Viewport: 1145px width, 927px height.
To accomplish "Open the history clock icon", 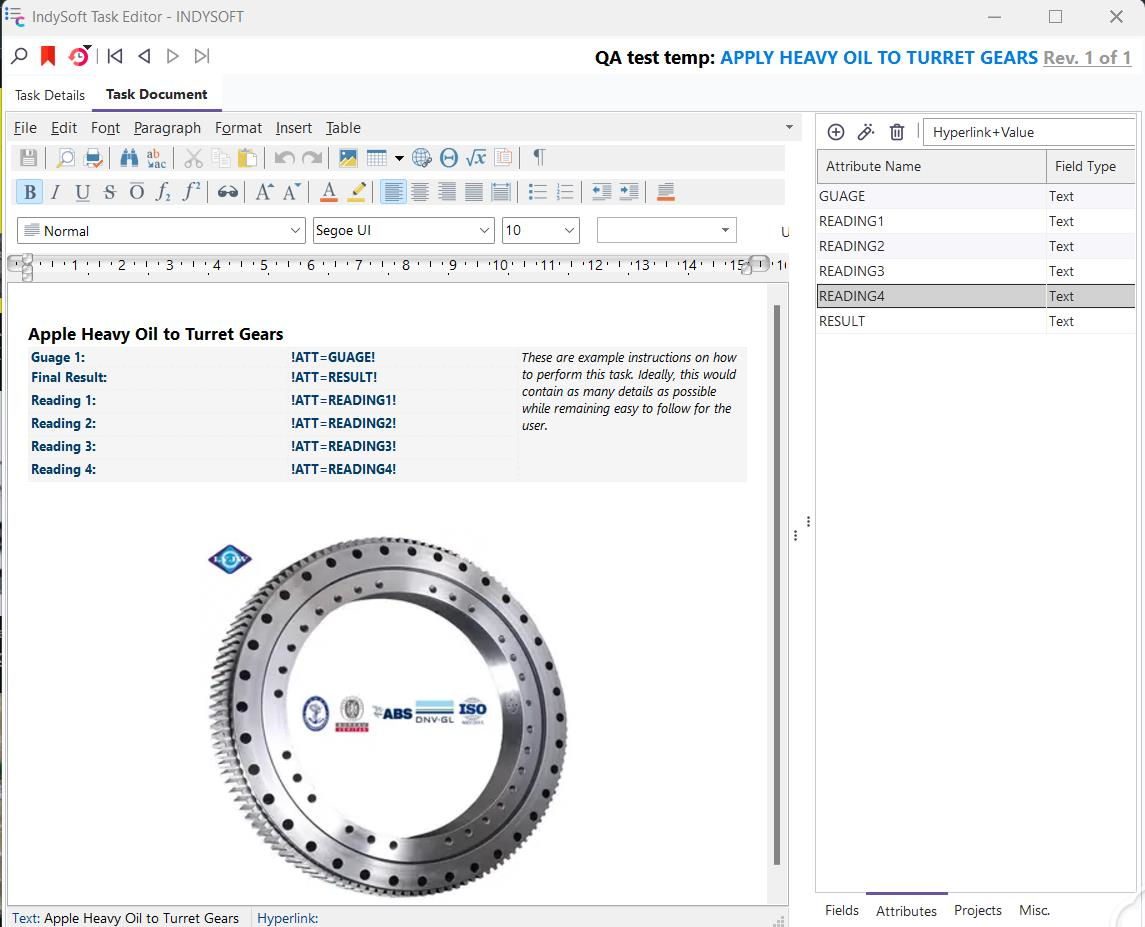I will point(78,57).
